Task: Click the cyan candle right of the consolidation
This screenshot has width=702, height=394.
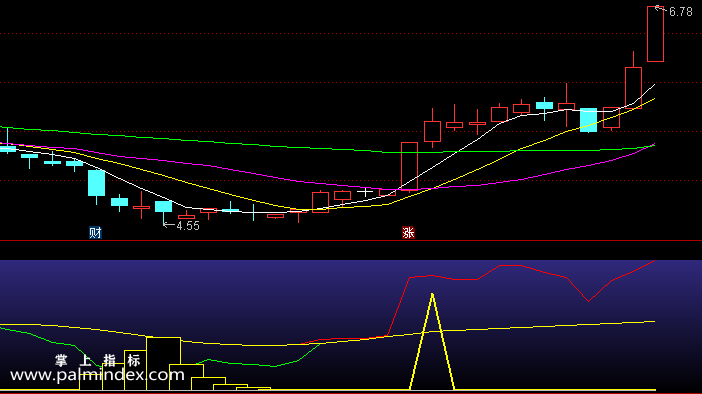Action: (588, 120)
